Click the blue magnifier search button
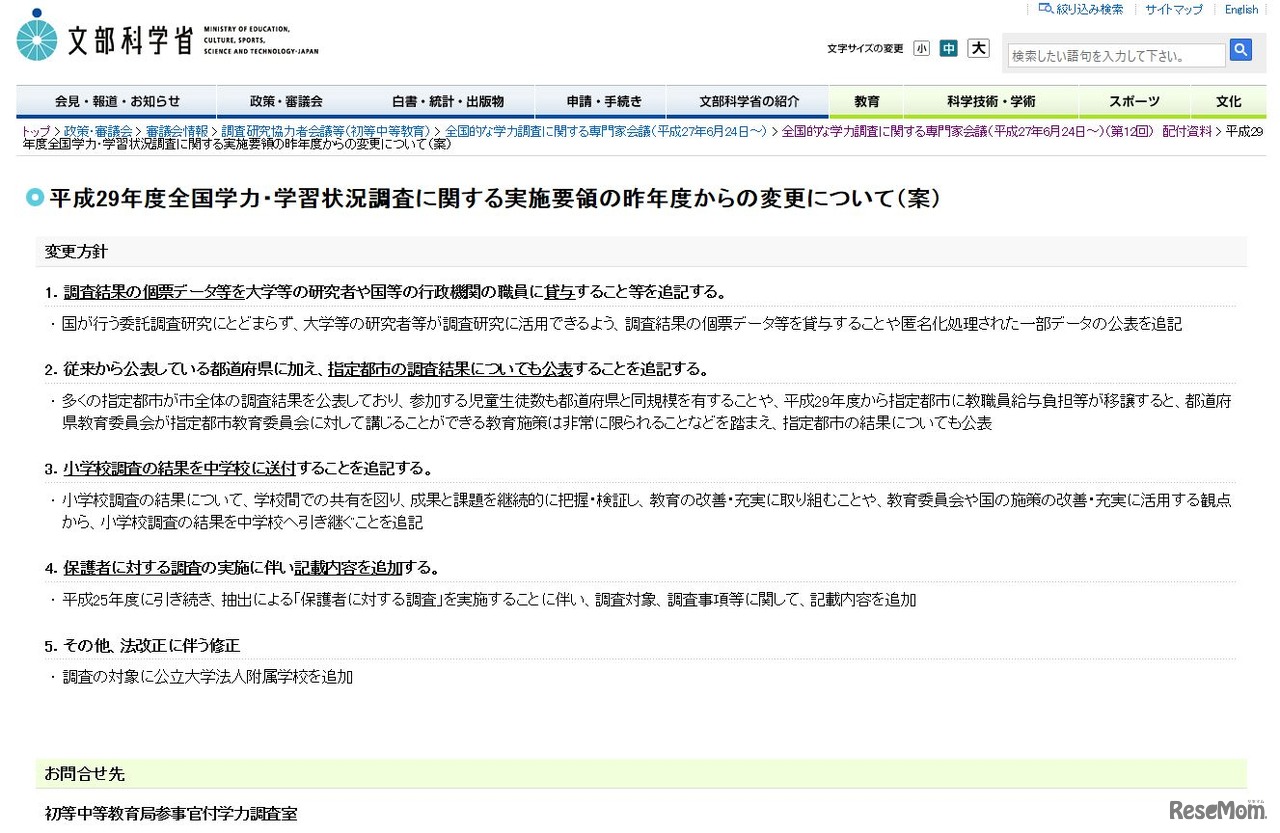 point(1240,49)
